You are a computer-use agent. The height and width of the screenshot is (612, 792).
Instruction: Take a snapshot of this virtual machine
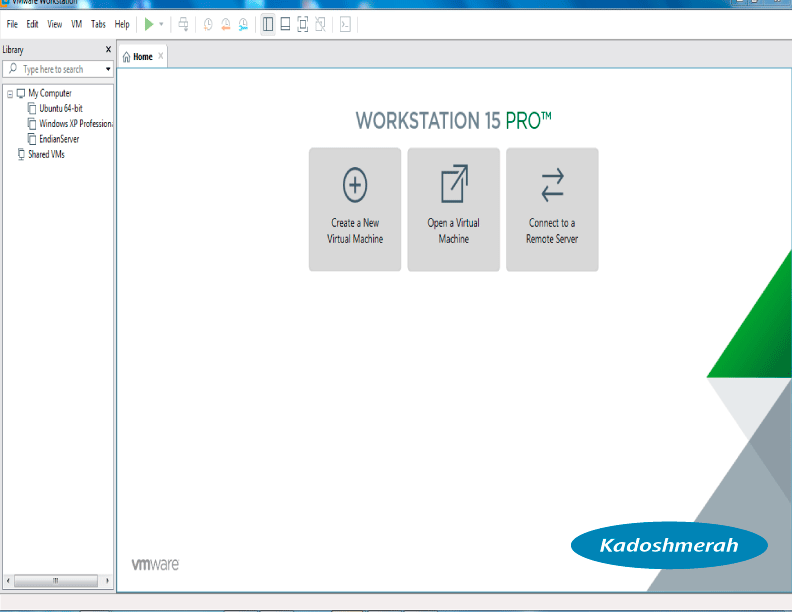coord(208,24)
